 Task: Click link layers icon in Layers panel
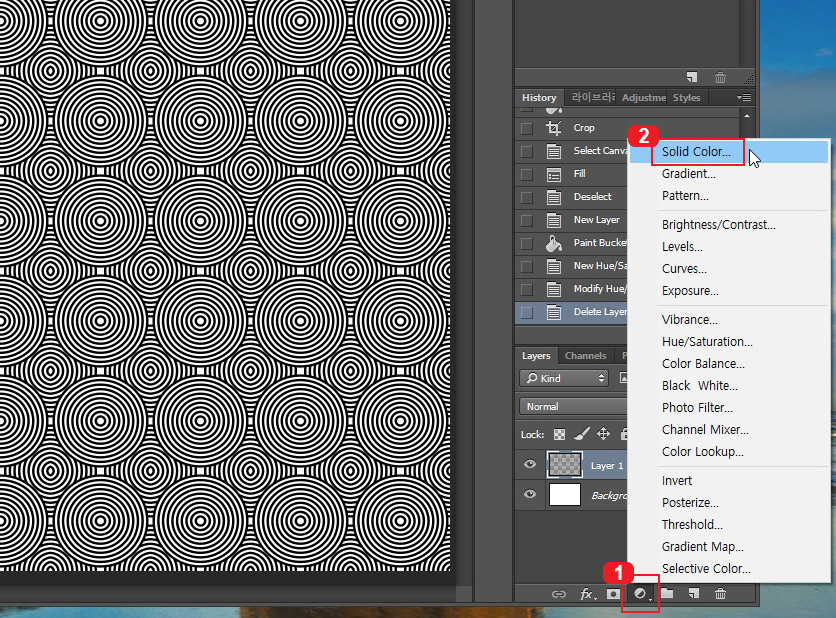pos(558,593)
